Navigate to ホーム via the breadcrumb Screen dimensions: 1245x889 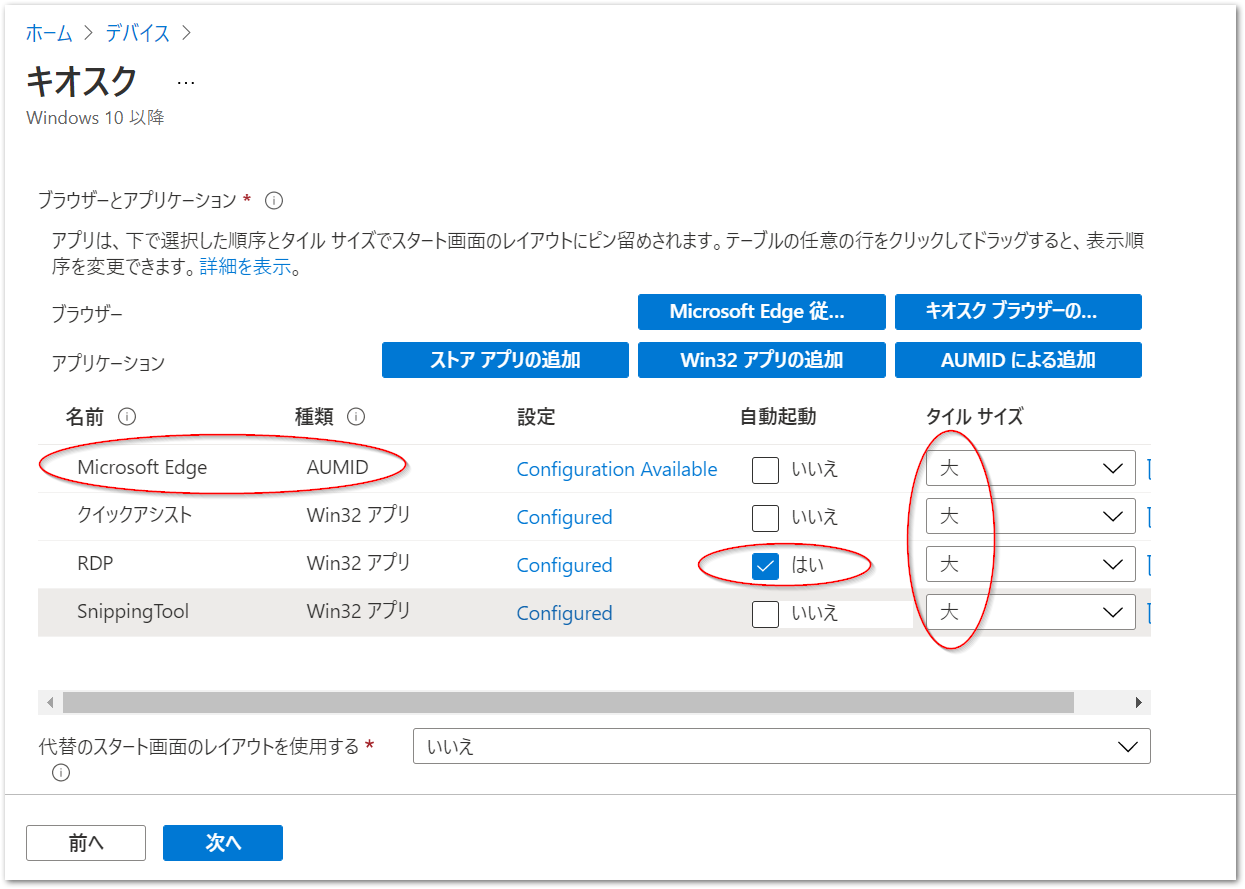click(x=49, y=33)
